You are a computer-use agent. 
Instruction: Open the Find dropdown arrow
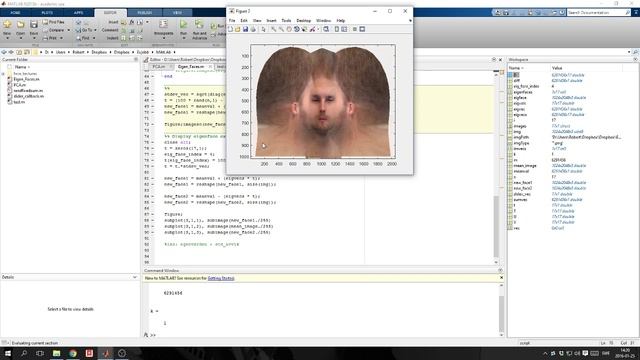(x=94, y=38)
